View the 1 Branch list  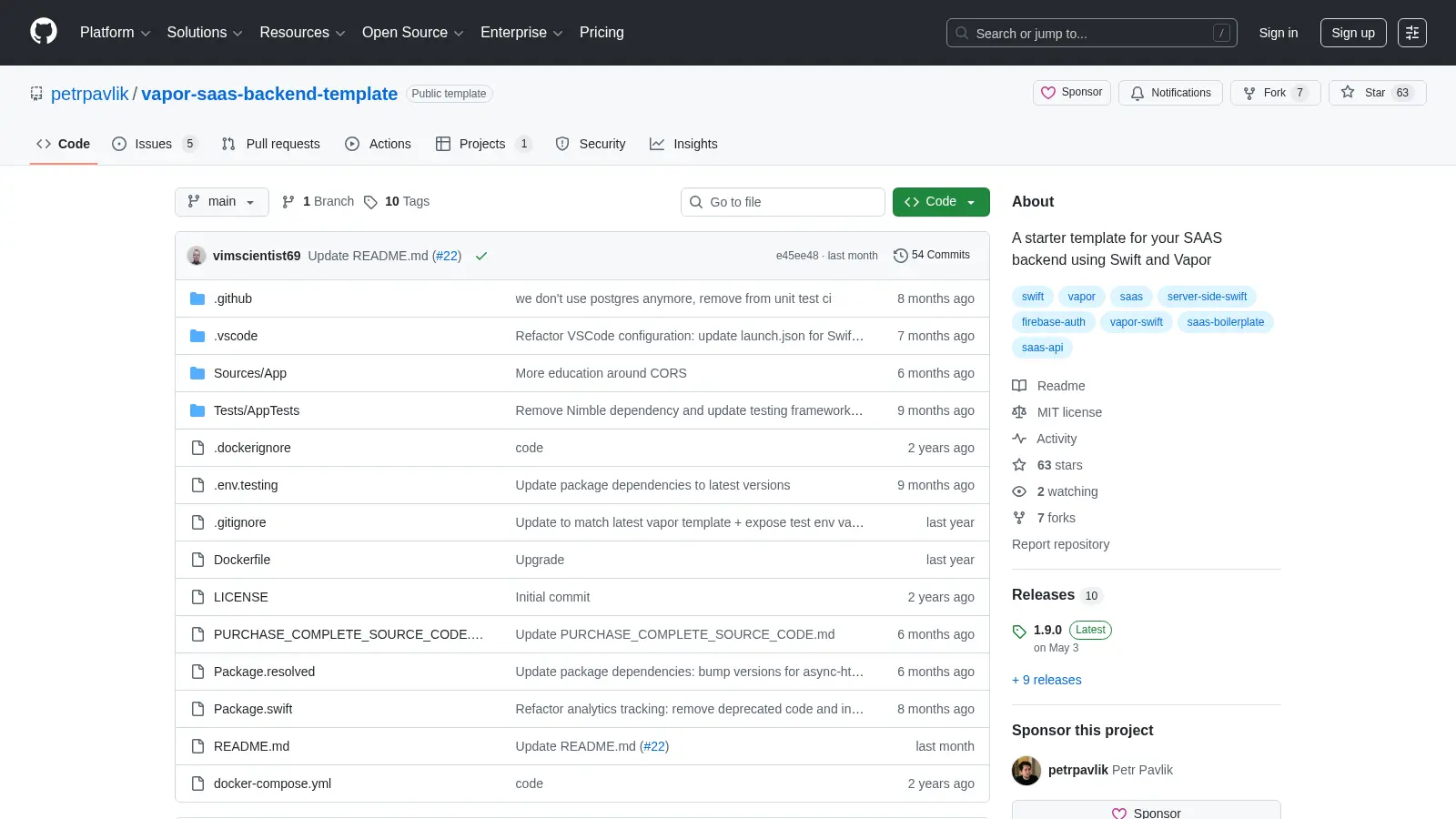pyautogui.click(x=318, y=201)
